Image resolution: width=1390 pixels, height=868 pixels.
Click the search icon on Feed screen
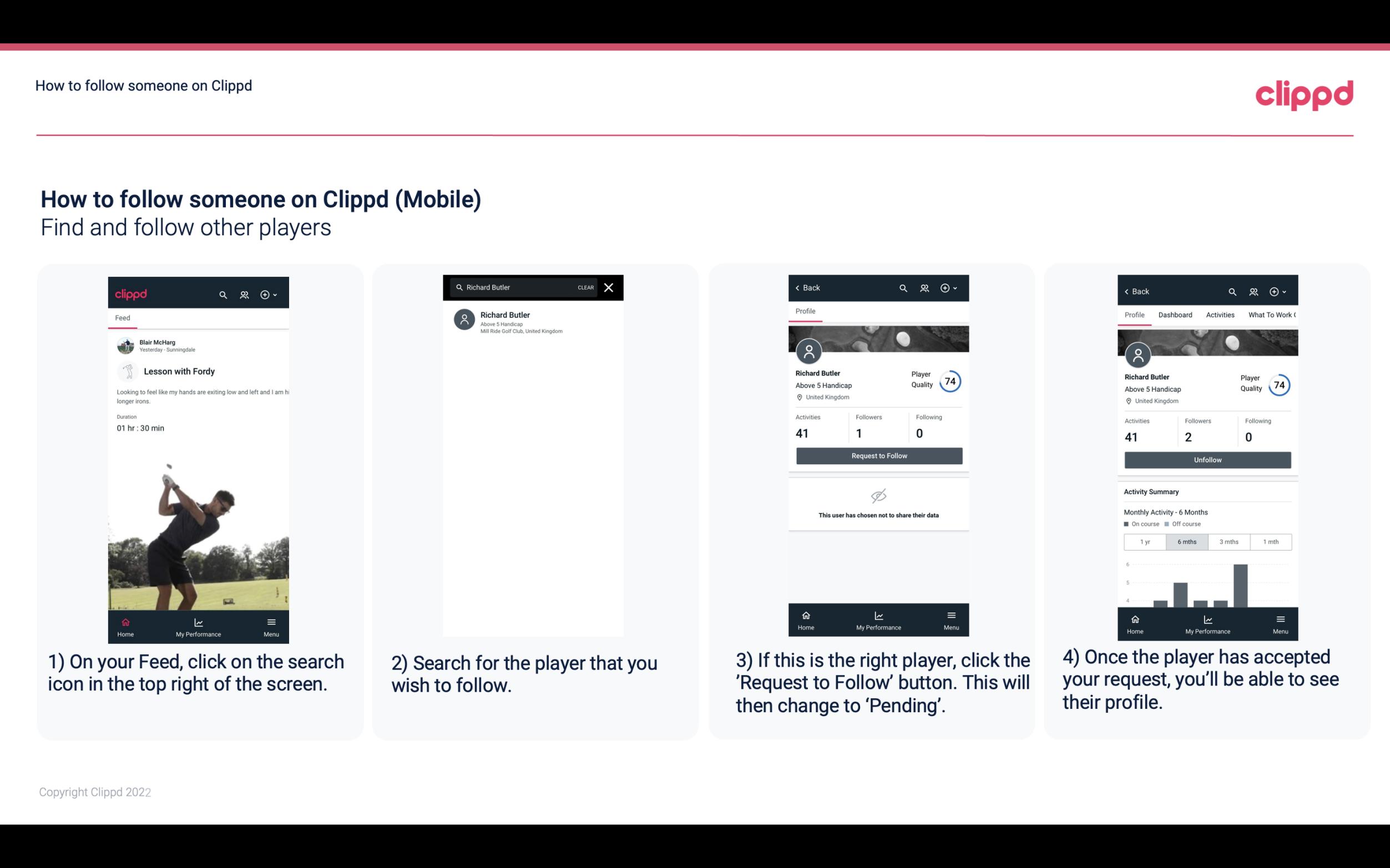point(223,294)
